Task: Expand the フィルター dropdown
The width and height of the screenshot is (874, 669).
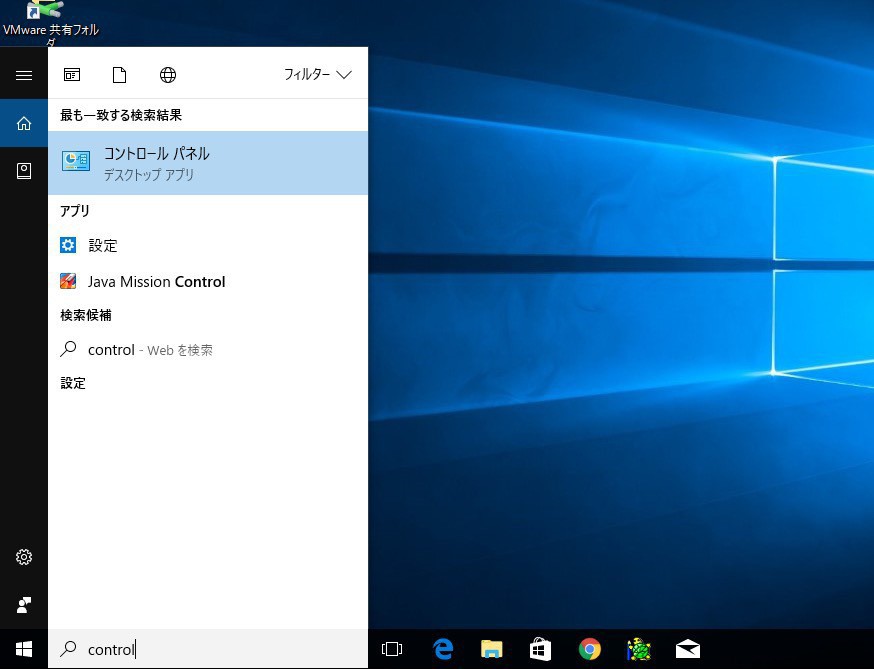Action: 318,75
